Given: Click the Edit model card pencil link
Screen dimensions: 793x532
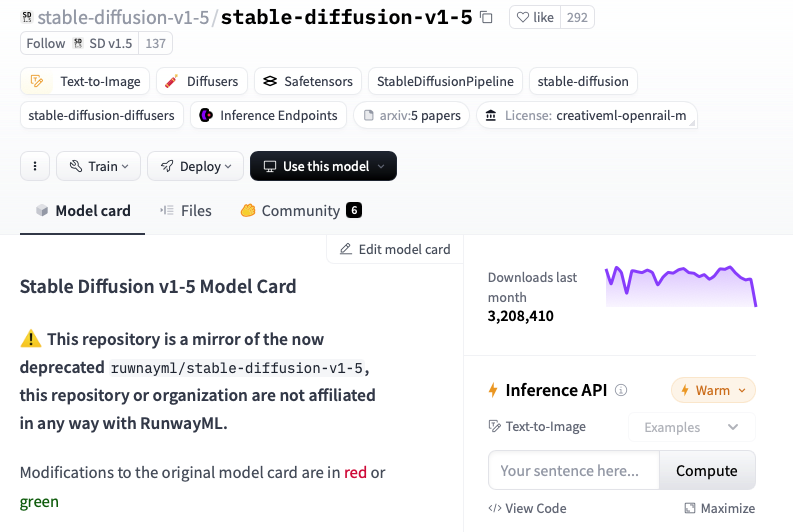Looking at the screenshot, I should (x=395, y=249).
